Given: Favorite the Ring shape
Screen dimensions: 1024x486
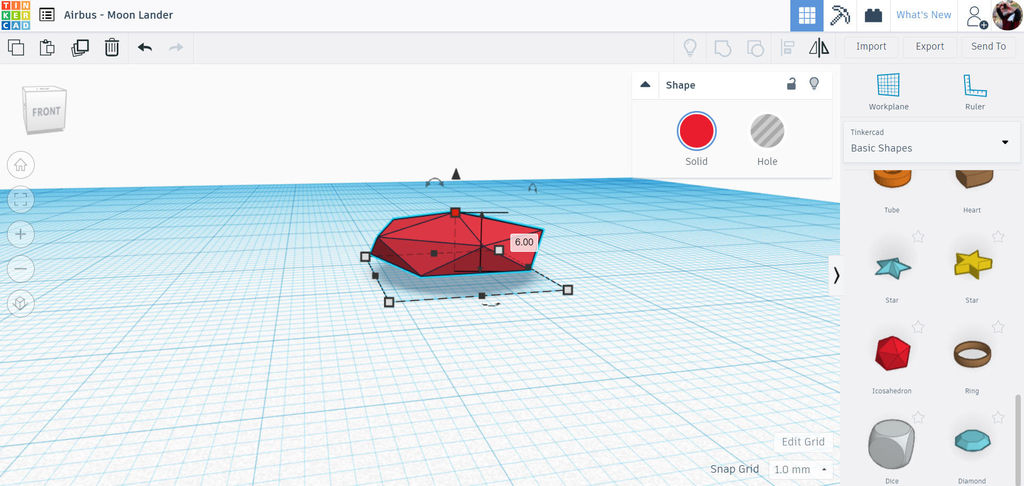Looking at the screenshot, I should click(998, 326).
